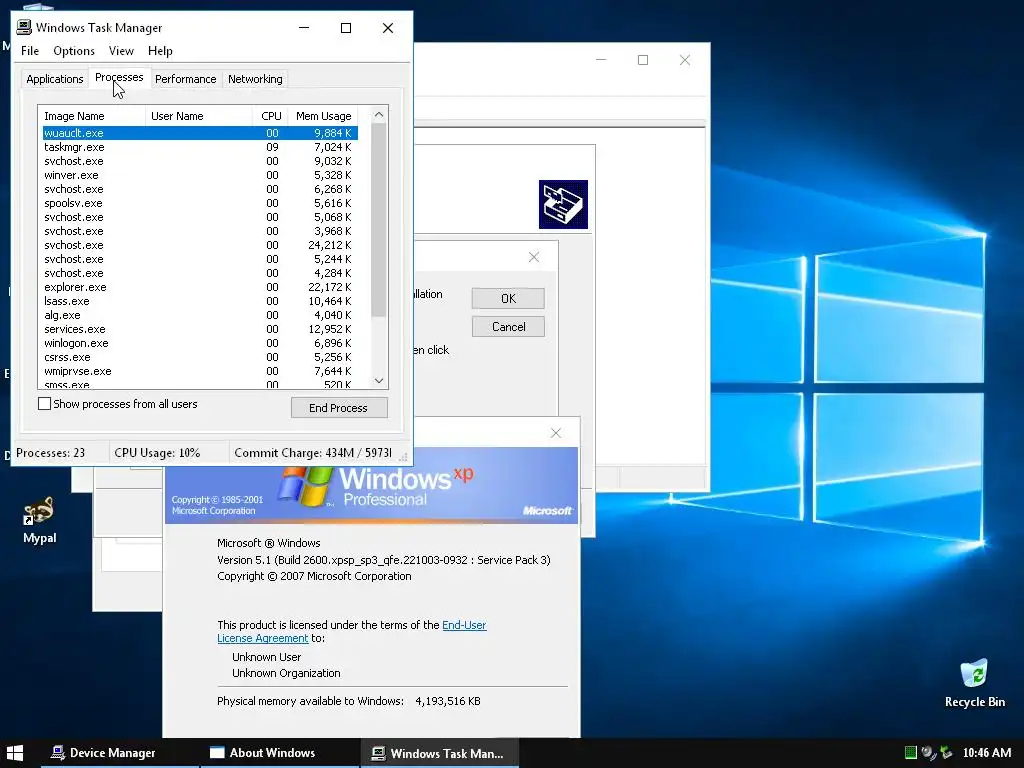Click the Safely Remove Hardware tray icon
This screenshot has height=768, width=1024.
(946, 753)
